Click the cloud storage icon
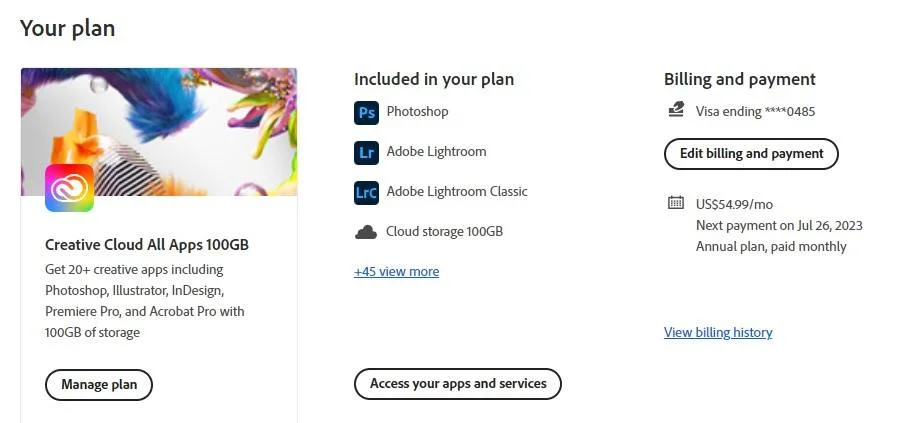The height and width of the screenshot is (423, 911). pos(365,232)
